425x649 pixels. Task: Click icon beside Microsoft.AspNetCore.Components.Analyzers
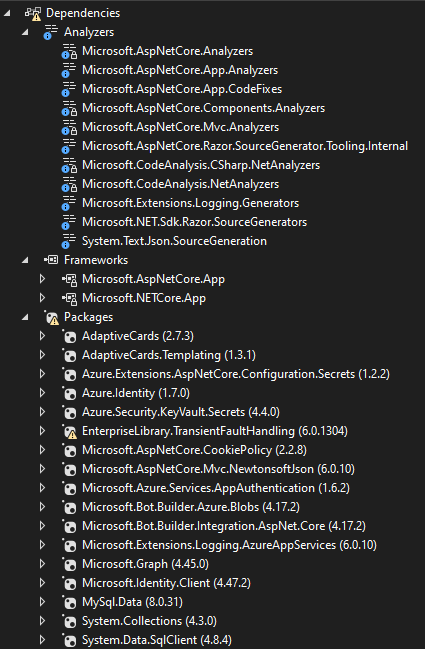(69, 108)
